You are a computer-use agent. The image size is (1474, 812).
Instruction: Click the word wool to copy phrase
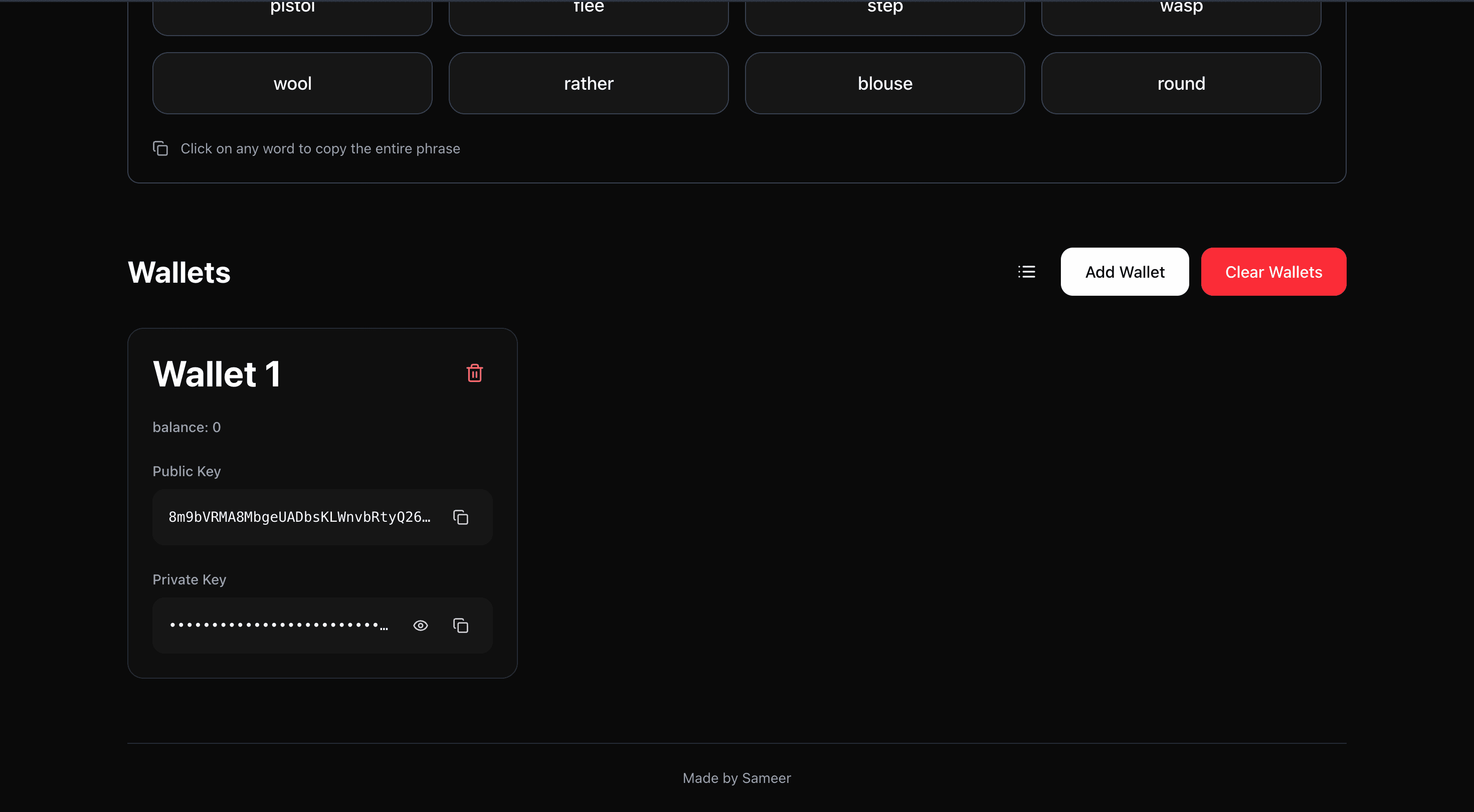[292, 83]
